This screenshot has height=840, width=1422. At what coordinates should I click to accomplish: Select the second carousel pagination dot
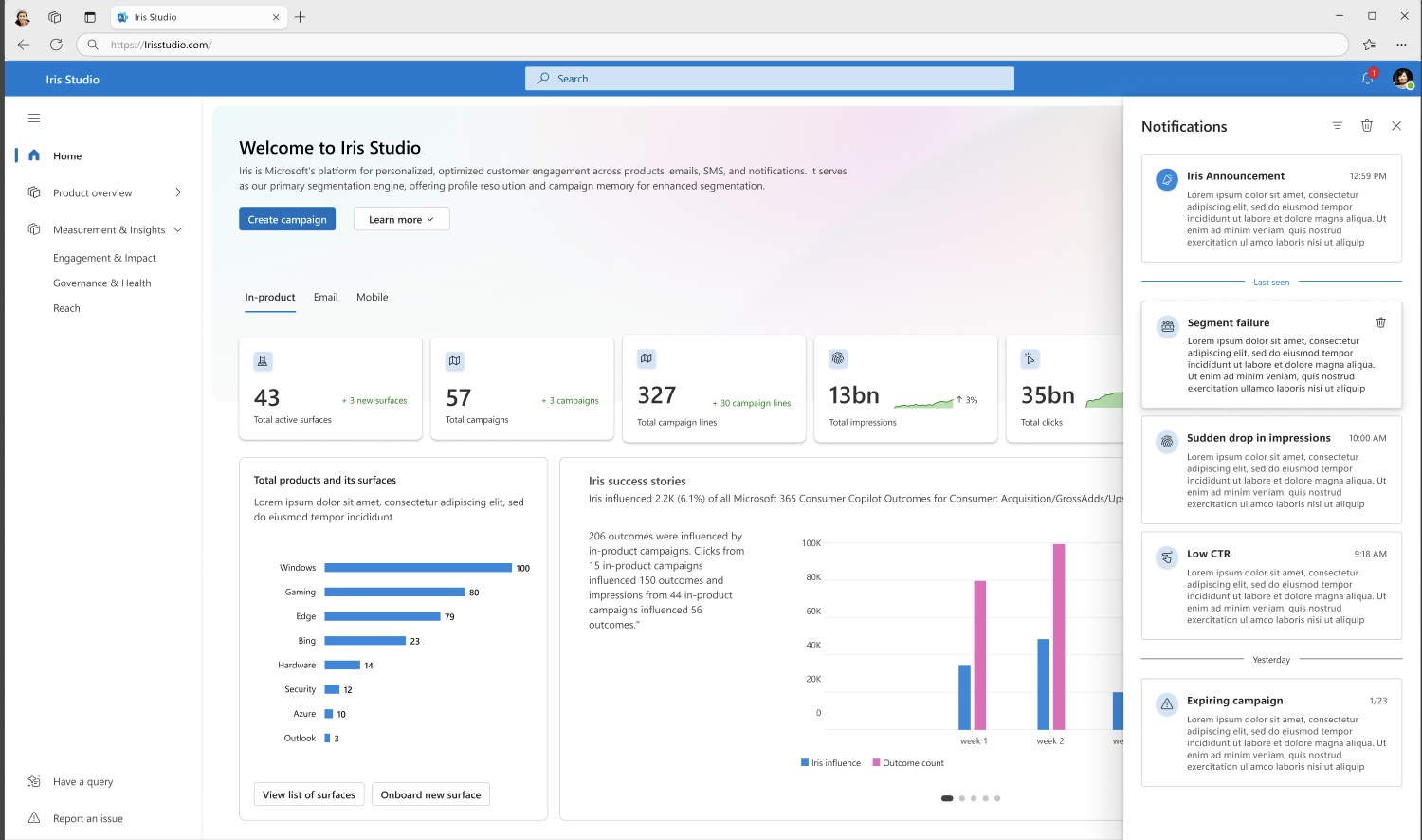coord(962,798)
